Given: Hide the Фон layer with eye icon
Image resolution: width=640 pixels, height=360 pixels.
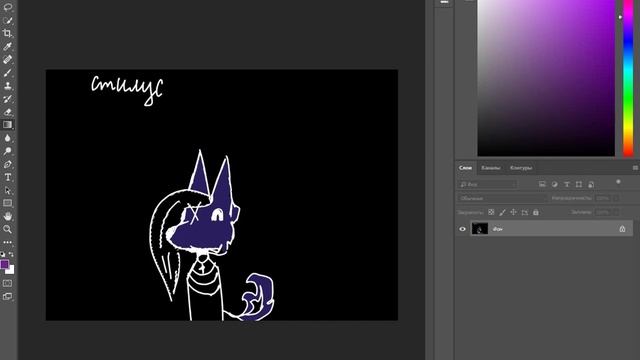Looking at the screenshot, I should pyautogui.click(x=462, y=229).
